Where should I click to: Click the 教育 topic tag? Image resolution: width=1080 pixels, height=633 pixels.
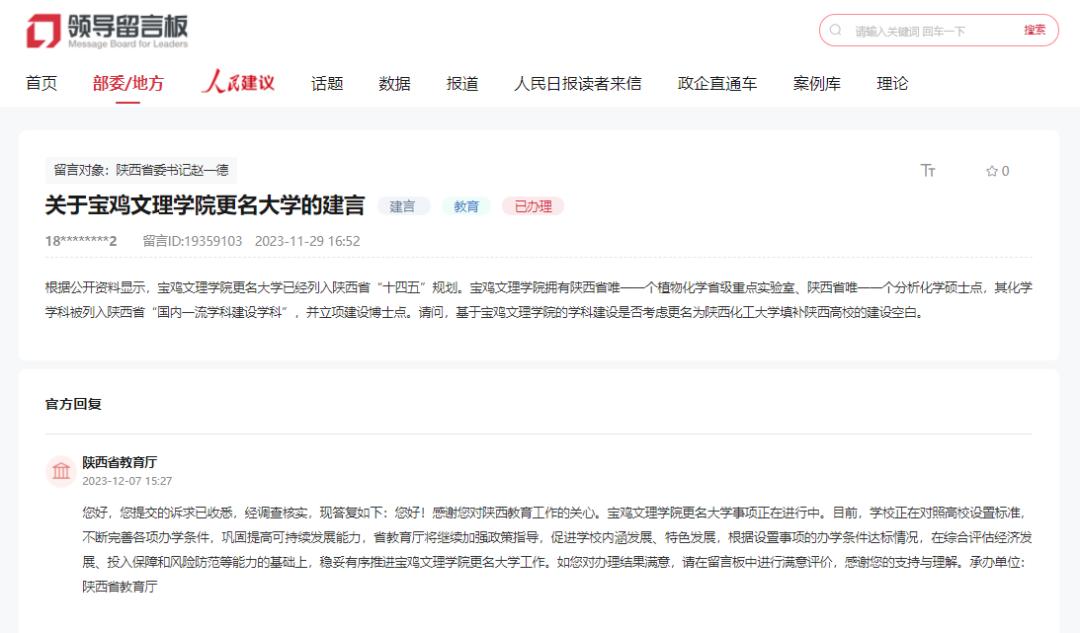tap(466, 206)
